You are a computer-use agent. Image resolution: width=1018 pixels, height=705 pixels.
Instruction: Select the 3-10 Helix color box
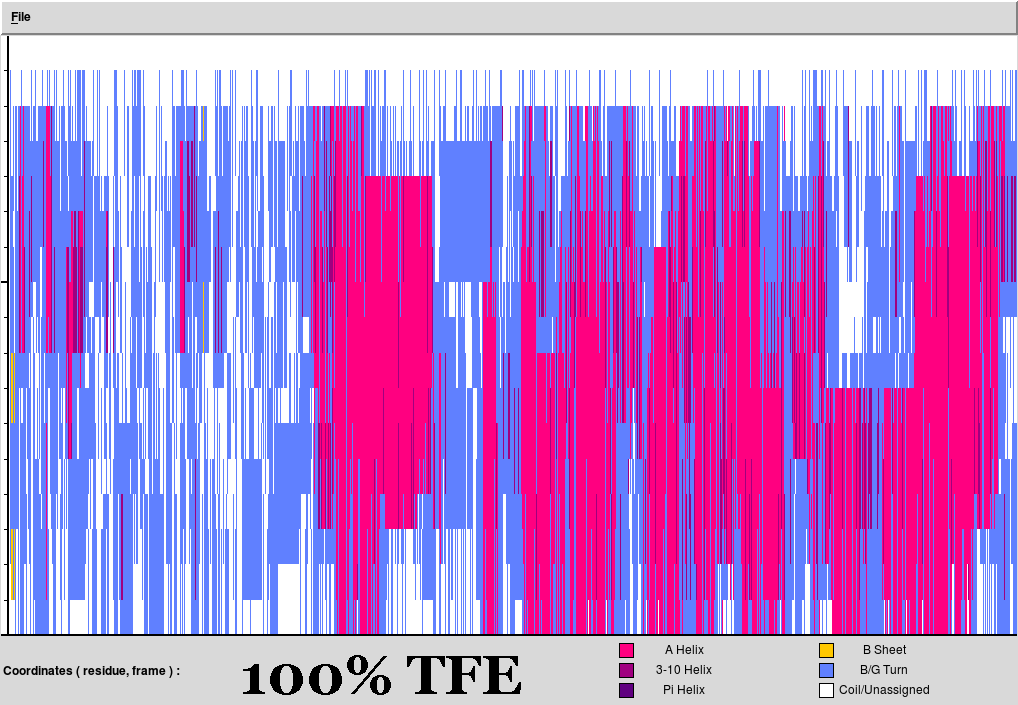tap(627, 670)
